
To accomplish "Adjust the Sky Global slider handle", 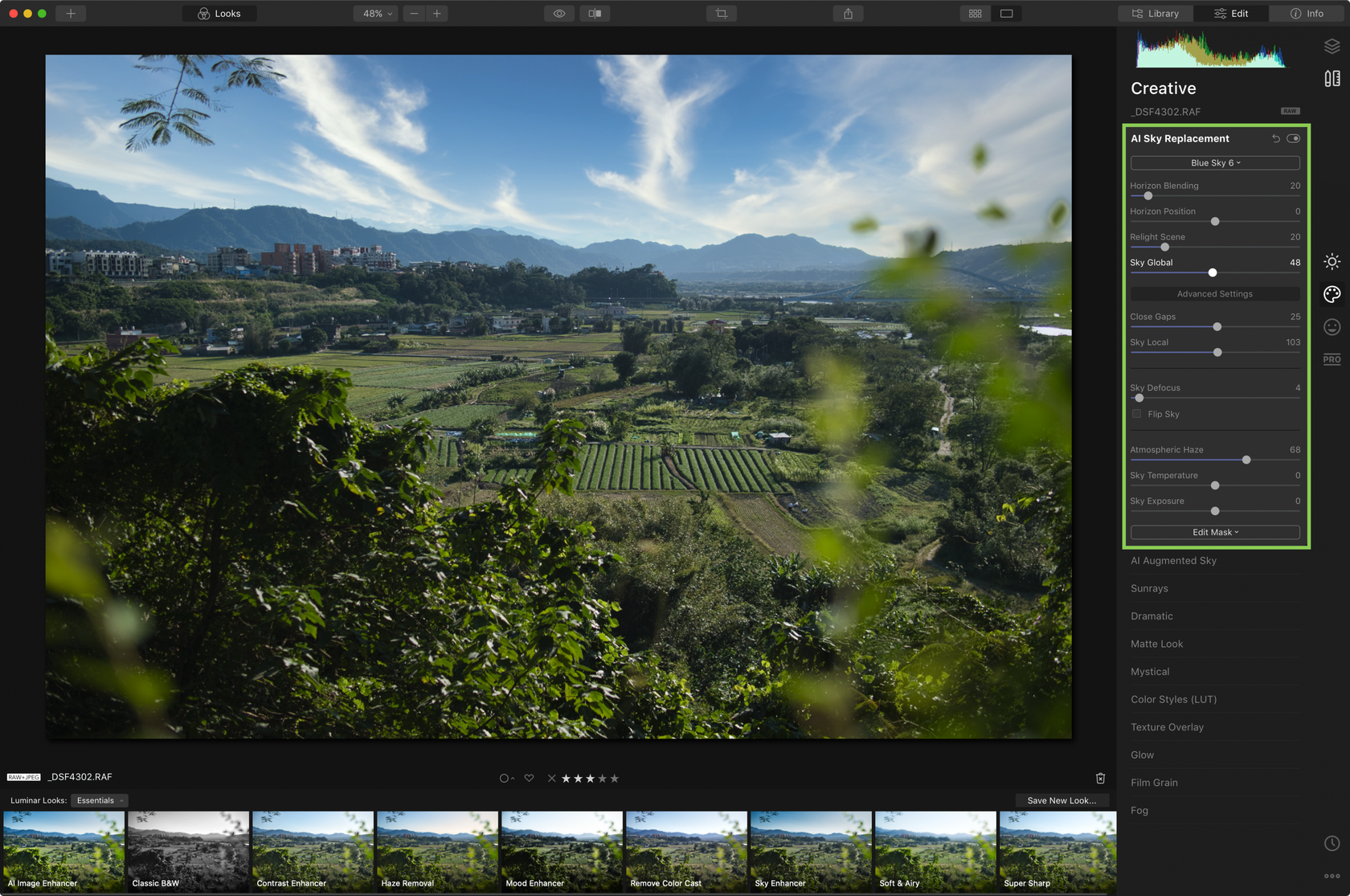I will coord(1213,272).
